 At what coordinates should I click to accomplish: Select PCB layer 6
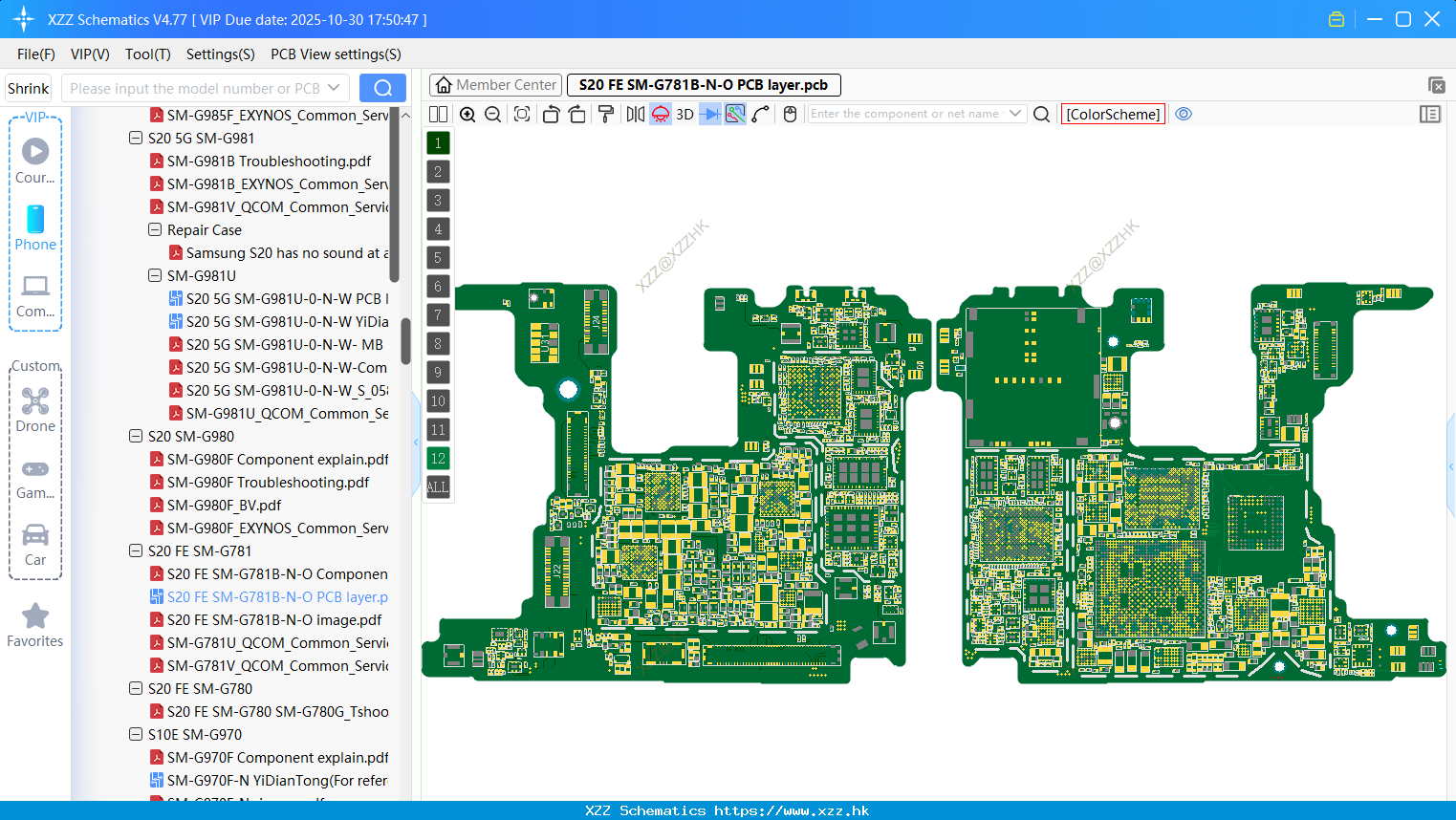pos(438,287)
